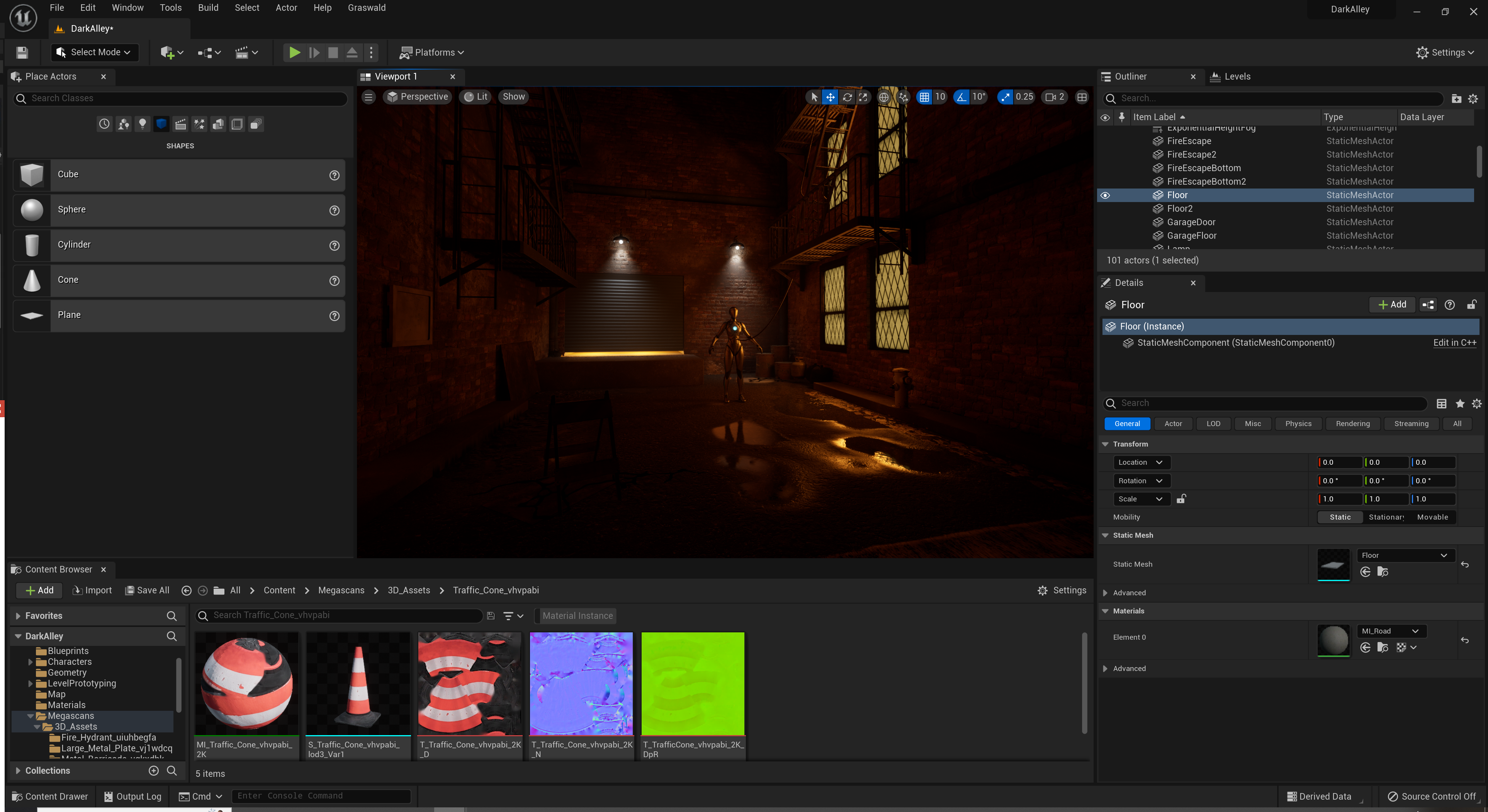The image size is (1488, 812).
Task: Click the rotation snap angle icon
Action: [961, 97]
